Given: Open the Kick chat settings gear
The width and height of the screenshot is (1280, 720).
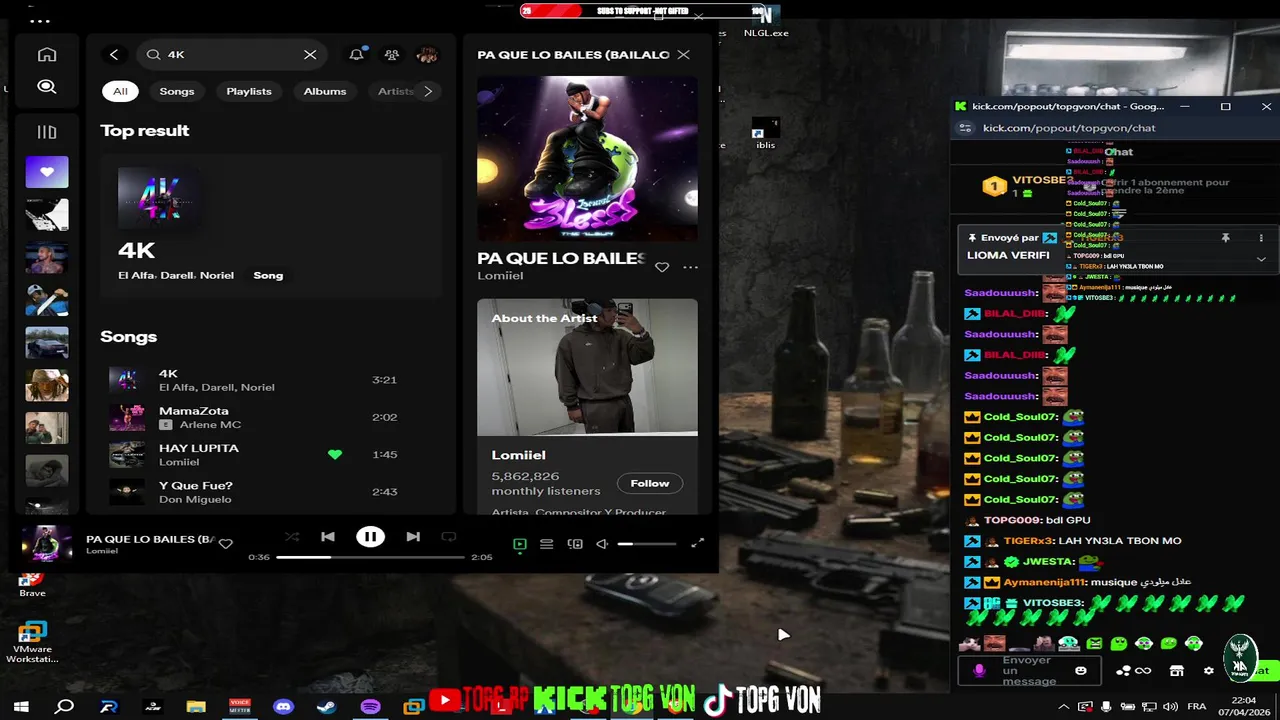Looking at the screenshot, I should [x=1209, y=671].
